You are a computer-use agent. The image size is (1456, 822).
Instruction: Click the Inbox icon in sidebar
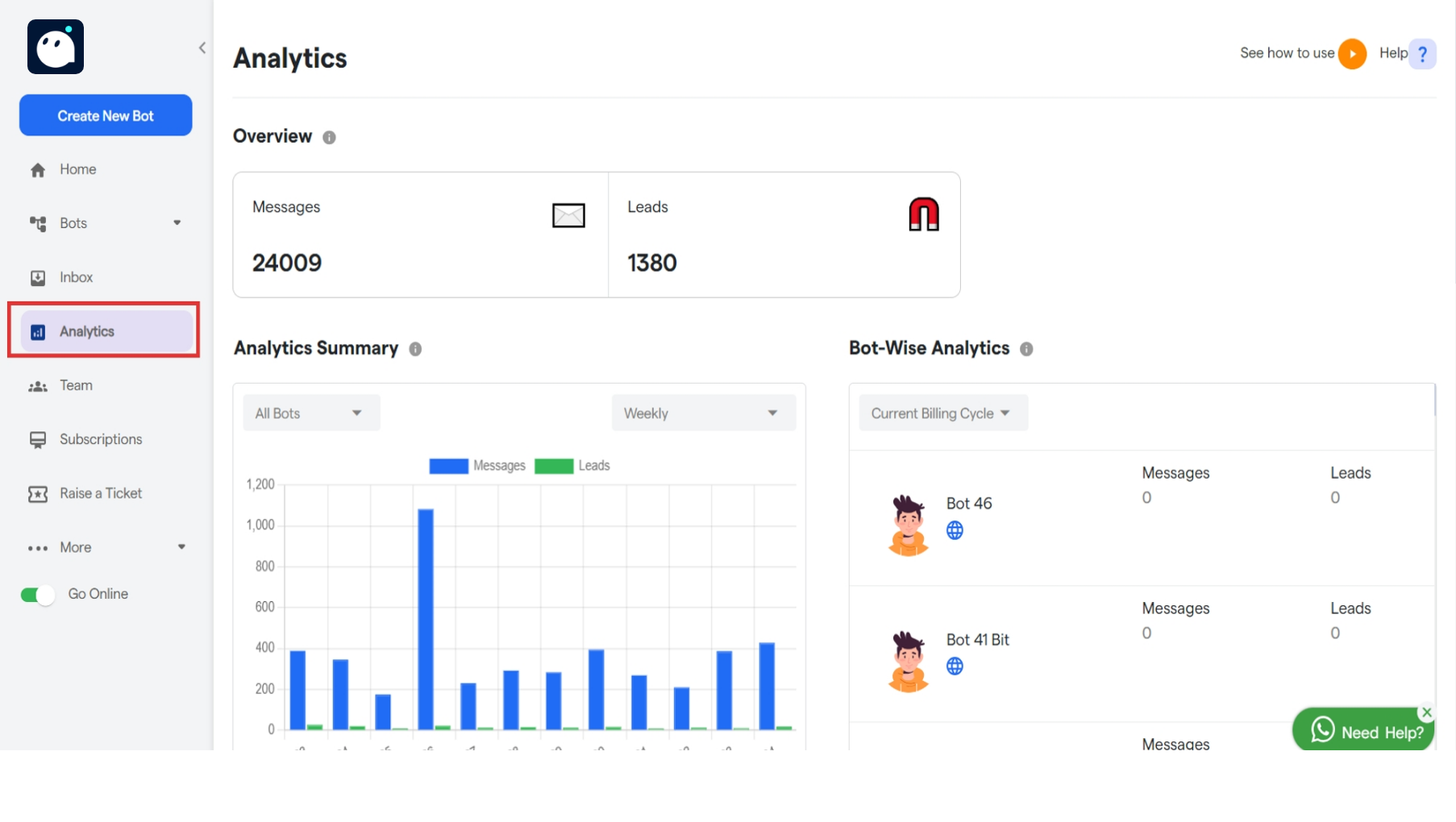click(38, 277)
